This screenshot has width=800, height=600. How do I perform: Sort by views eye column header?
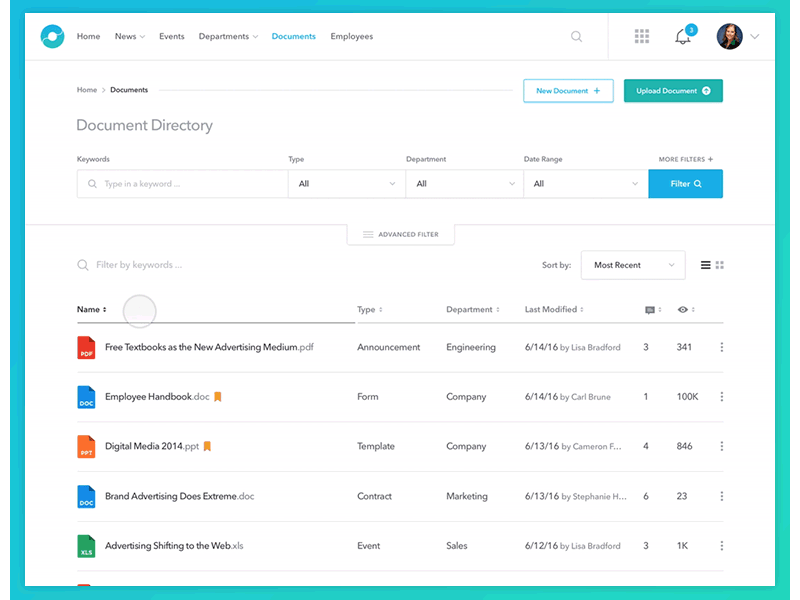click(685, 310)
